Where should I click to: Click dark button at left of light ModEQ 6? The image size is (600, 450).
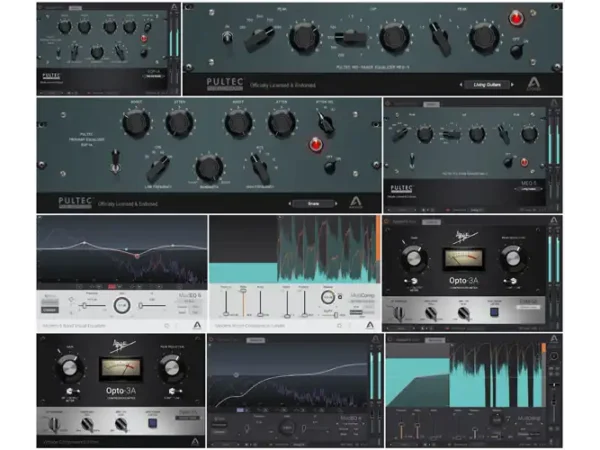(50, 310)
